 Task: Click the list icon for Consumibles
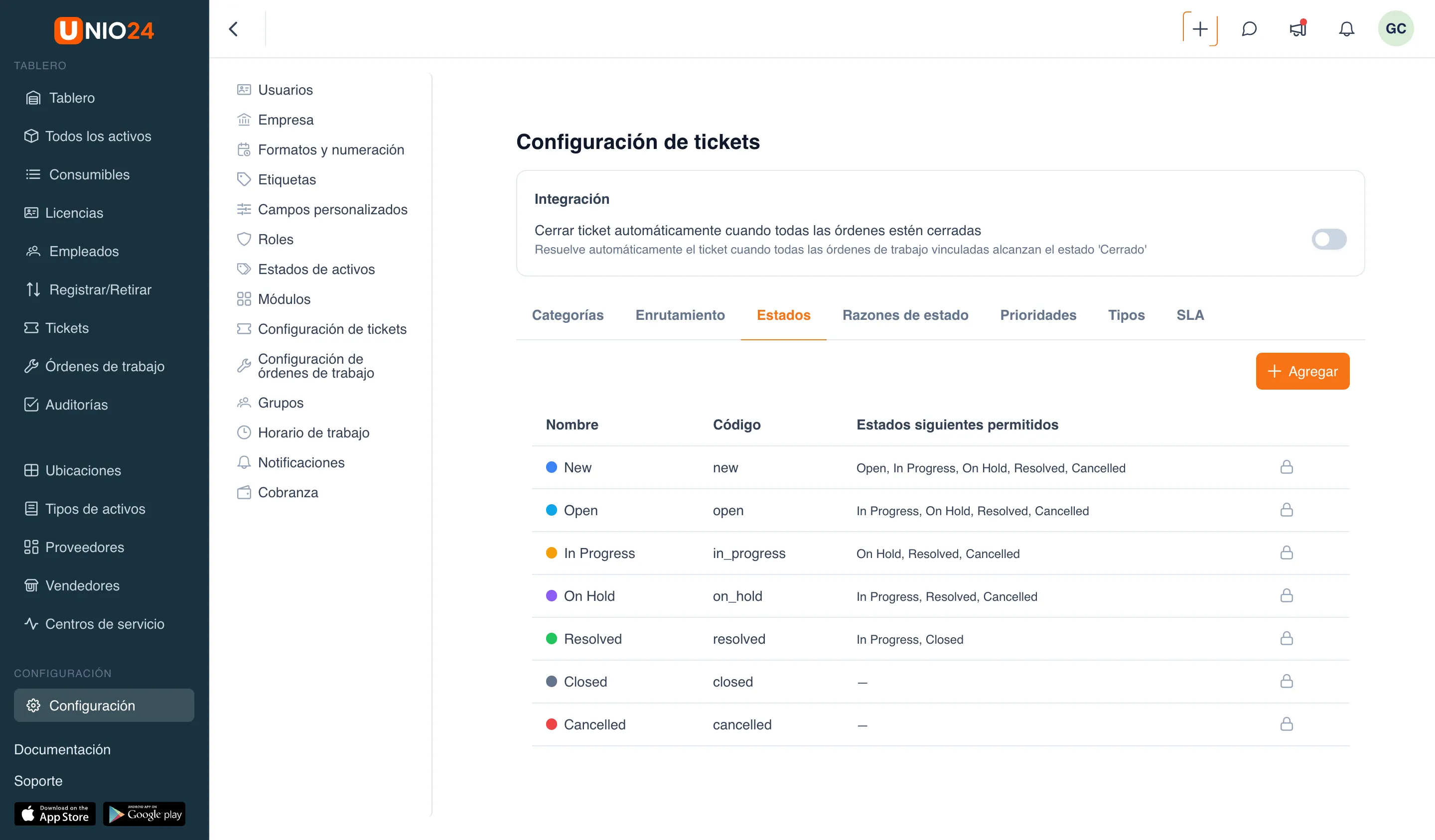[33, 174]
